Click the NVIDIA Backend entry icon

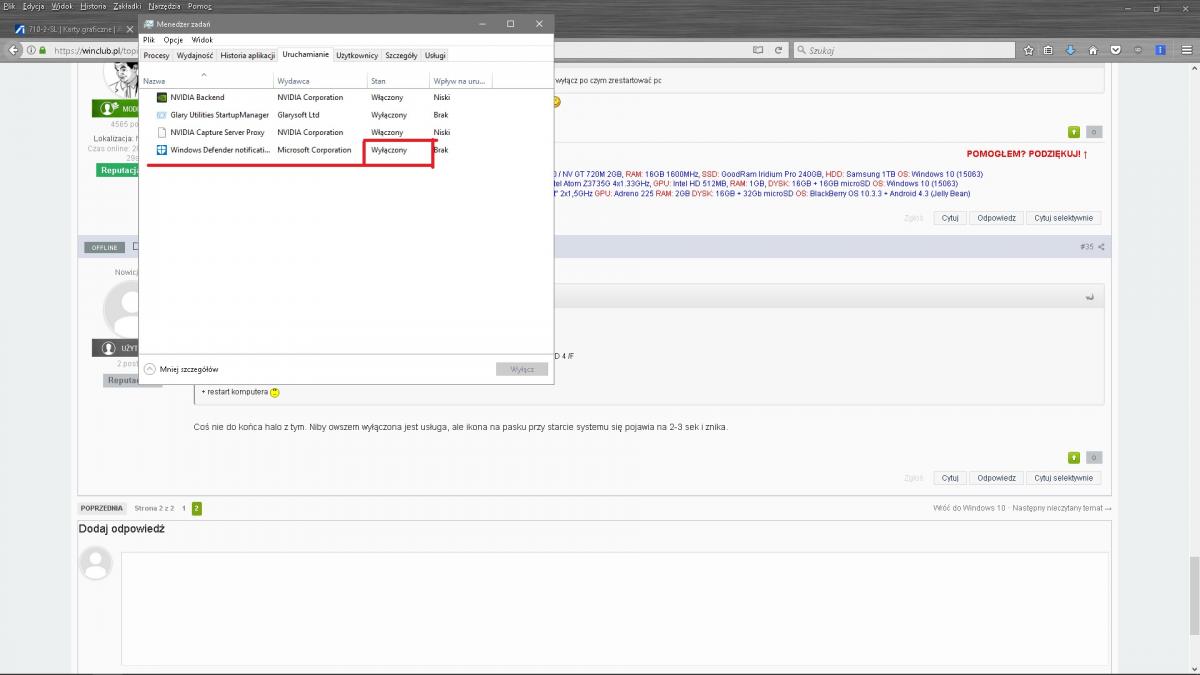tap(161, 97)
